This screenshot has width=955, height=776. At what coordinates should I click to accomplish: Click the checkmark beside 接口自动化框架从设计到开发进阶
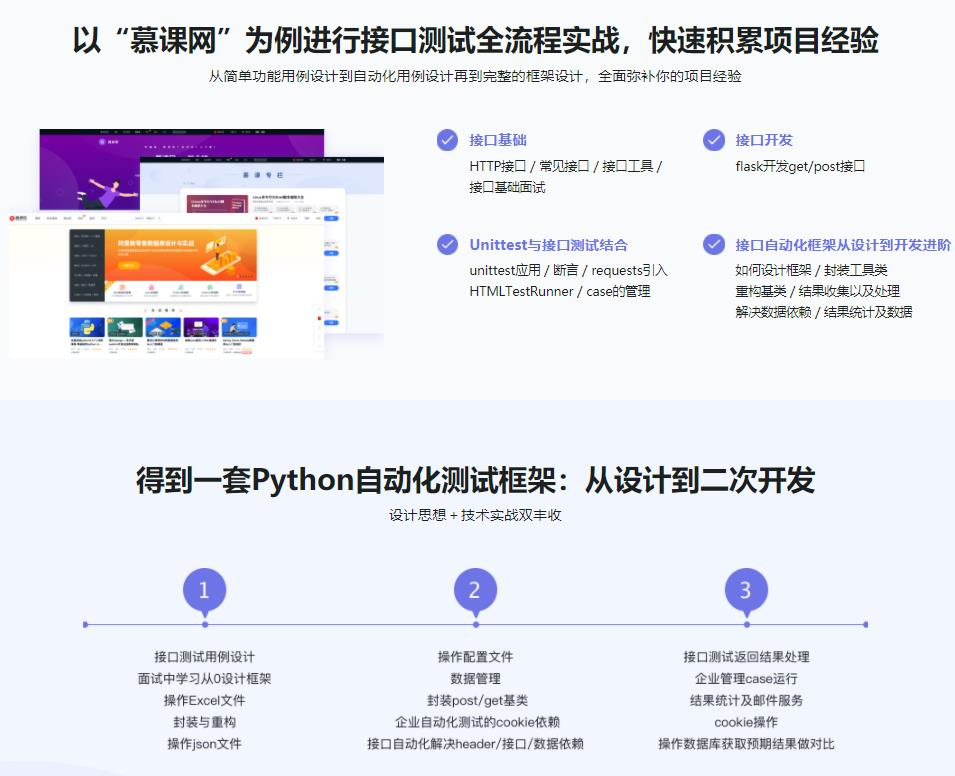pos(713,245)
